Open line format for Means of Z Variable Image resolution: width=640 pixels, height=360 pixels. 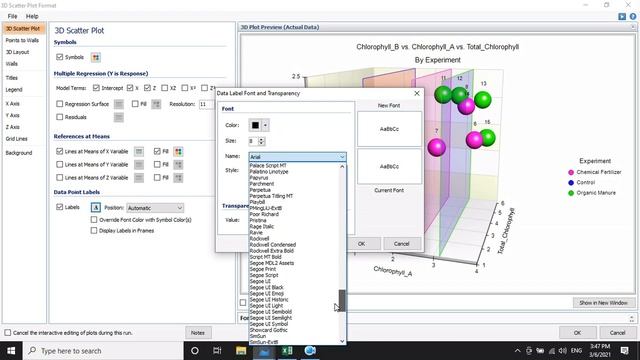click(139, 178)
